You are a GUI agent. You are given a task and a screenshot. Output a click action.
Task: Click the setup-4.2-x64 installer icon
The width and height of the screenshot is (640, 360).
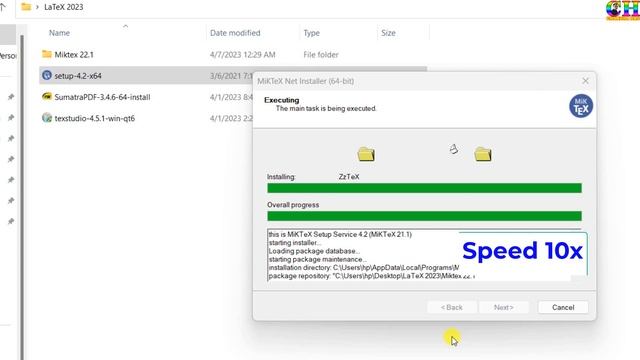pyautogui.click(x=47, y=75)
